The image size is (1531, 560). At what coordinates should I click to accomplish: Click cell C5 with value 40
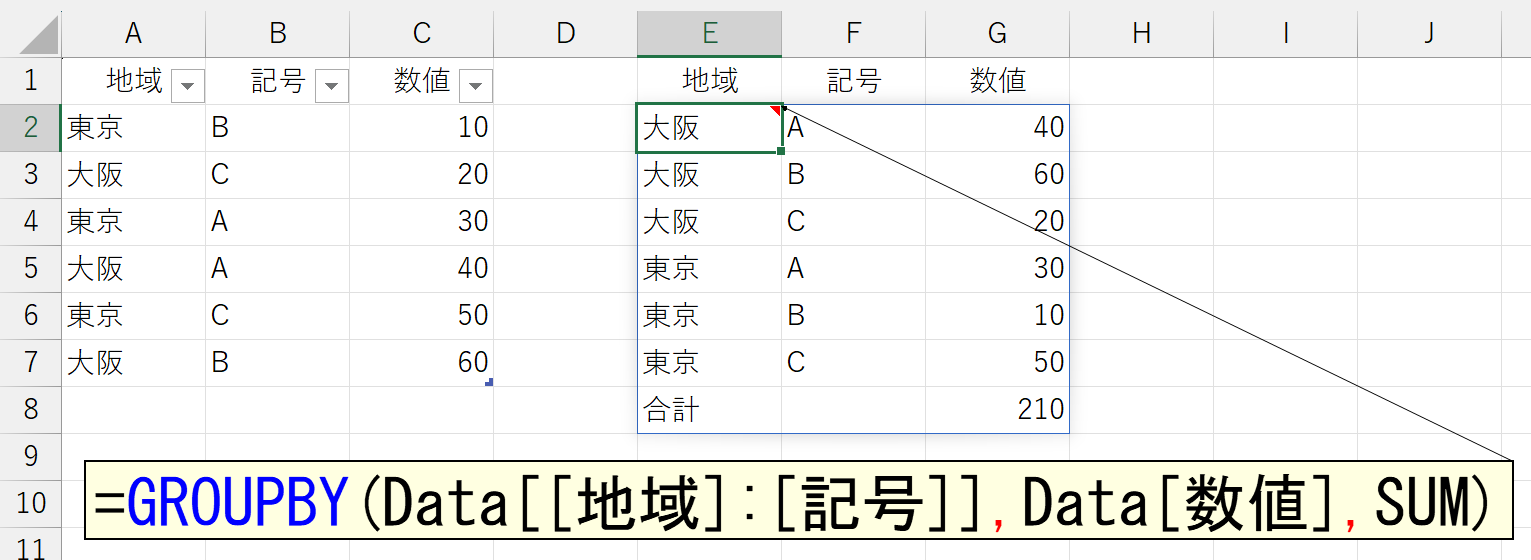point(422,269)
